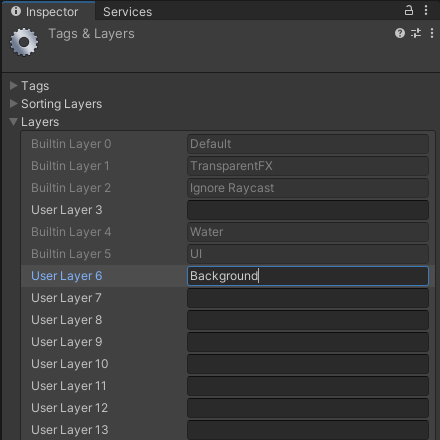
Task: Click the User Layer 6 Background field
Action: point(308,276)
